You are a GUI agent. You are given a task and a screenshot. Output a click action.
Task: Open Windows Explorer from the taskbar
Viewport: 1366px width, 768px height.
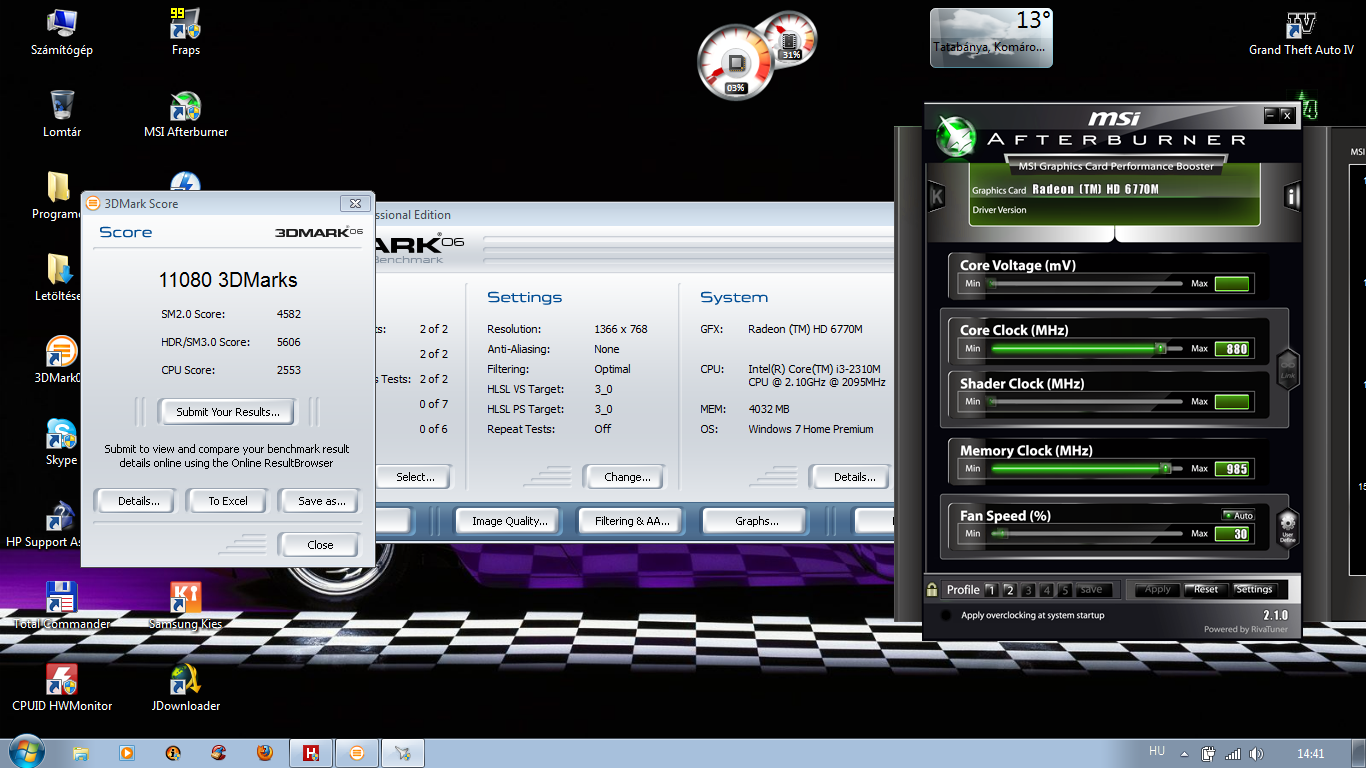click(x=81, y=753)
